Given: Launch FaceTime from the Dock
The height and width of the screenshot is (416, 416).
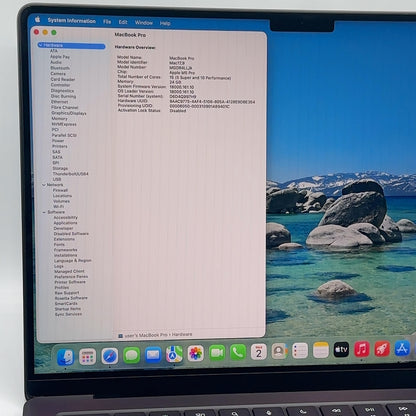Looking at the screenshot, I should pyautogui.click(x=217, y=353).
